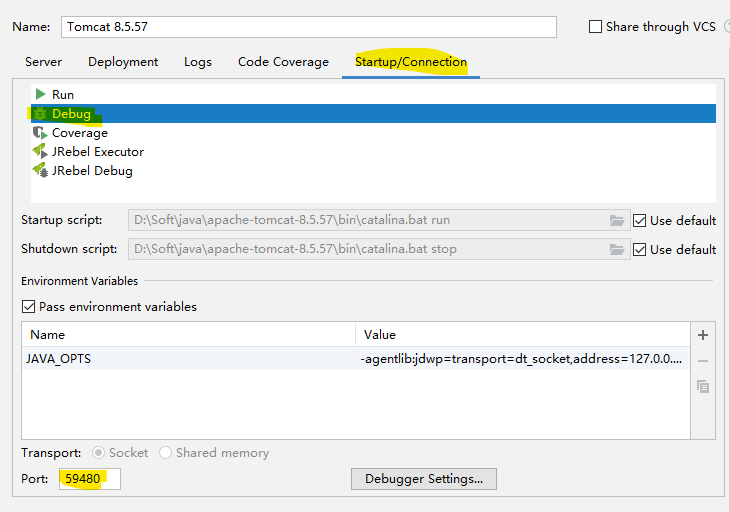Click the Shutdown script path field
Screen dimensions: 730x512
coord(379,249)
